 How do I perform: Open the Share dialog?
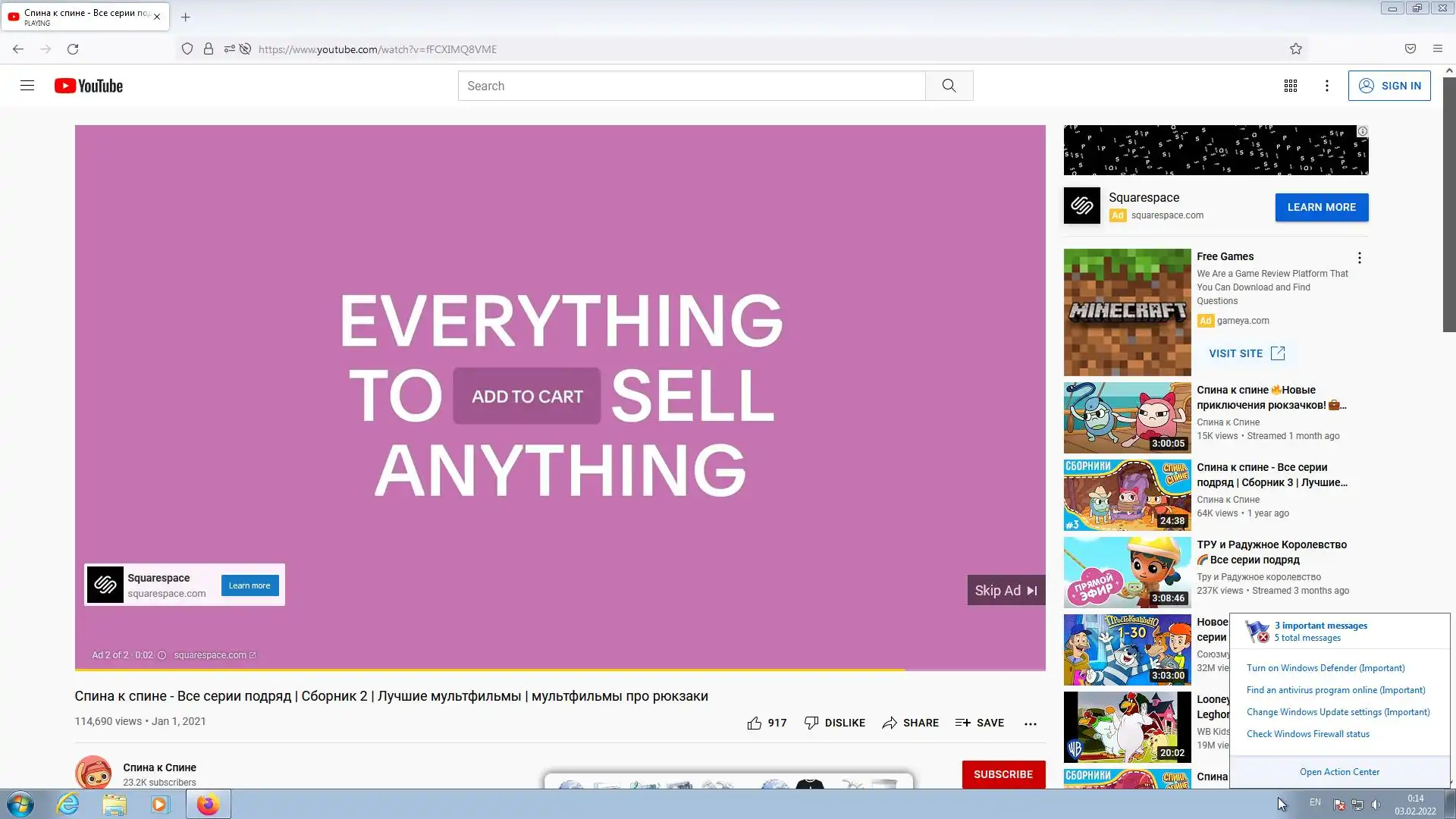pos(910,723)
